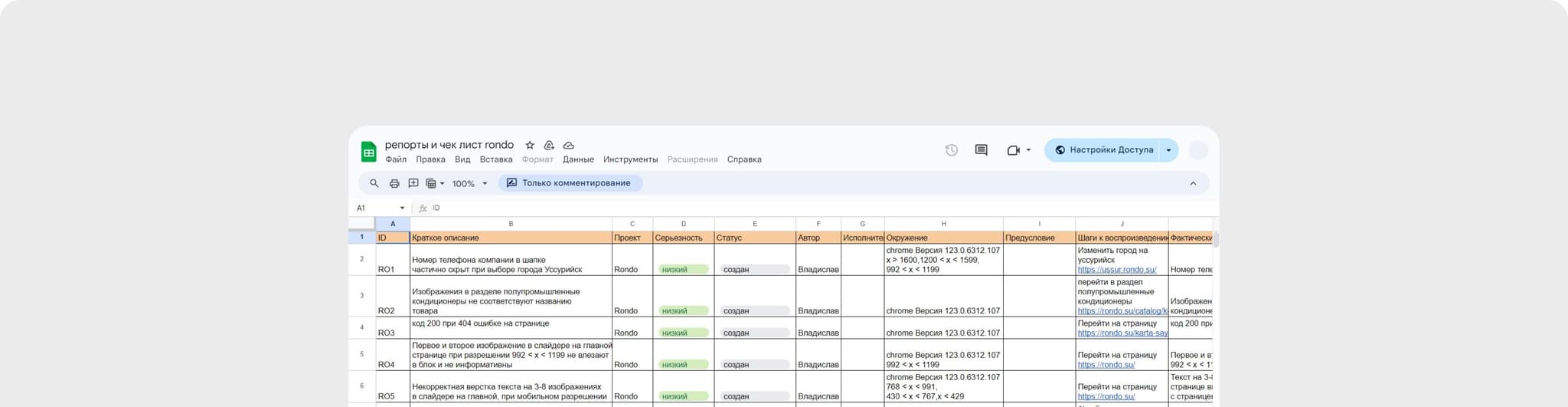Click the video call camera icon
1568x407 pixels.
pos(1014,150)
